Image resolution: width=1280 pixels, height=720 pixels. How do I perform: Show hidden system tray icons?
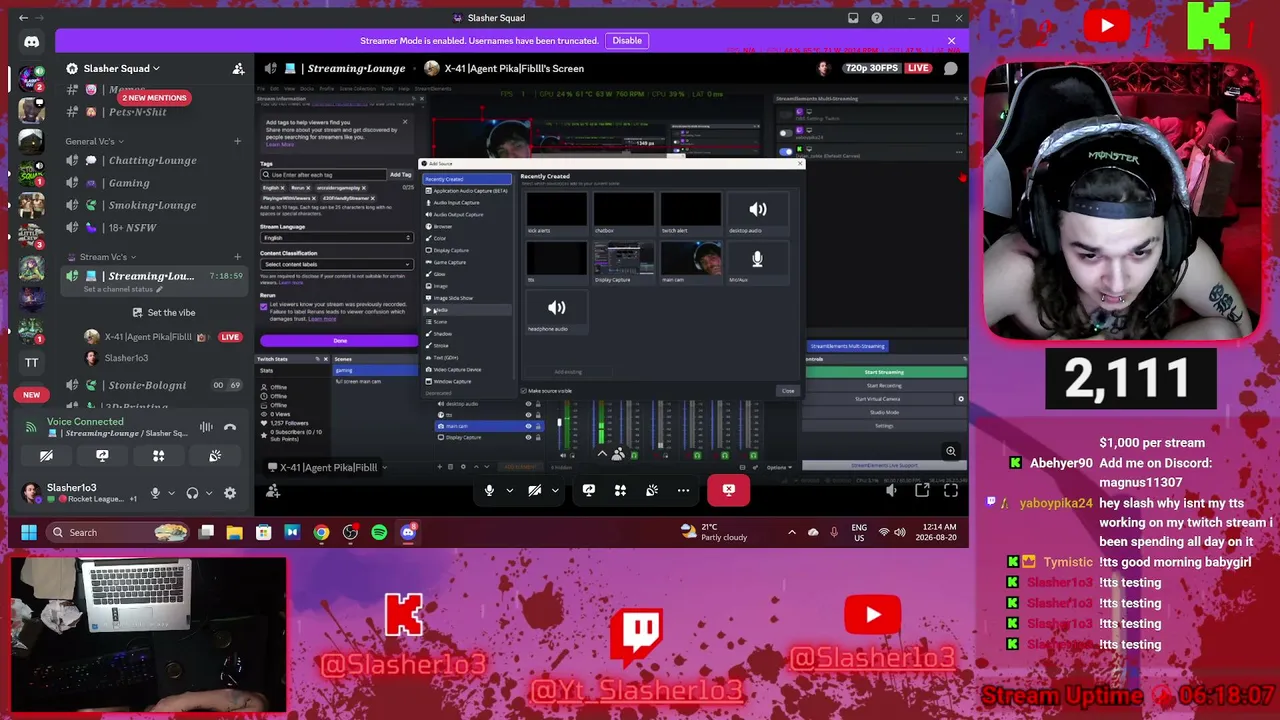[x=792, y=532]
